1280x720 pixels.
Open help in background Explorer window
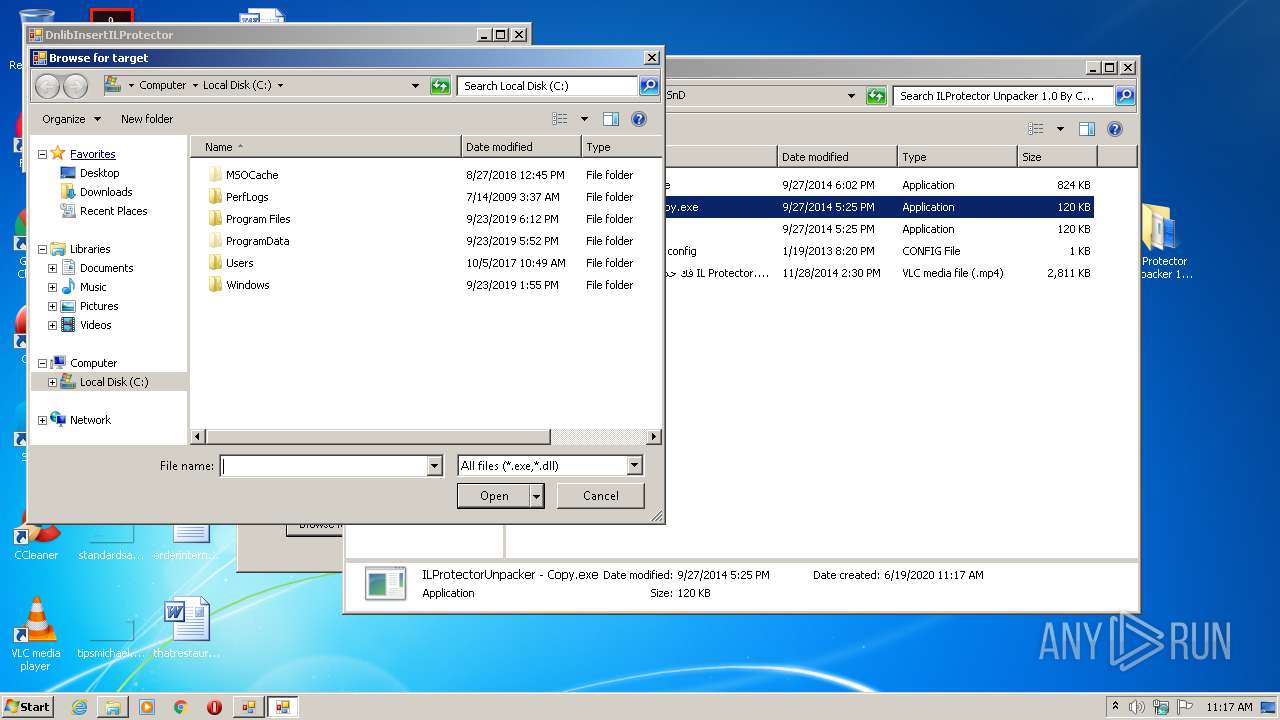click(x=1115, y=129)
